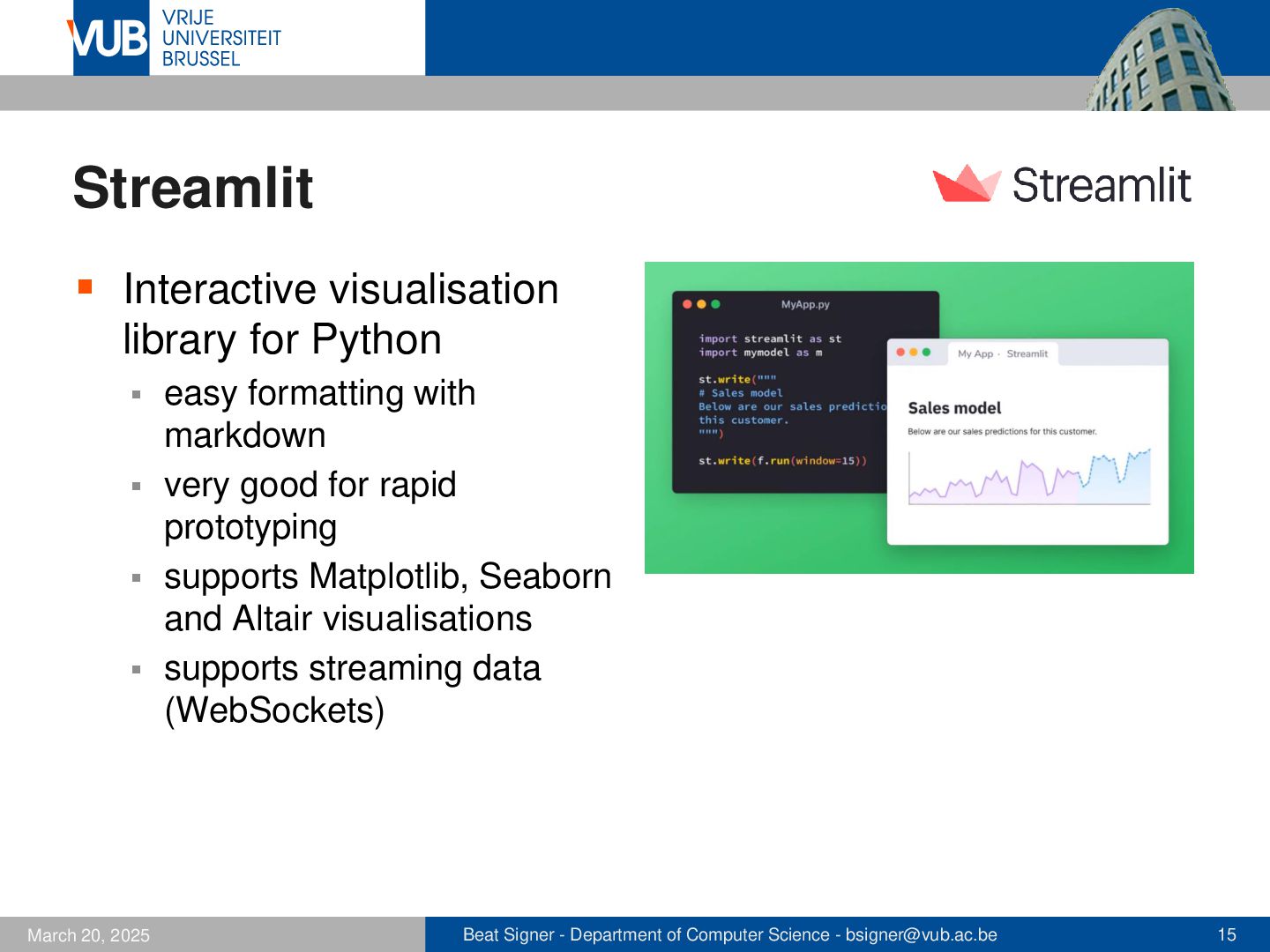Screen dimensions: 1270x952
Task: Click the Streamlit crown logo icon
Action: (x=967, y=183)
